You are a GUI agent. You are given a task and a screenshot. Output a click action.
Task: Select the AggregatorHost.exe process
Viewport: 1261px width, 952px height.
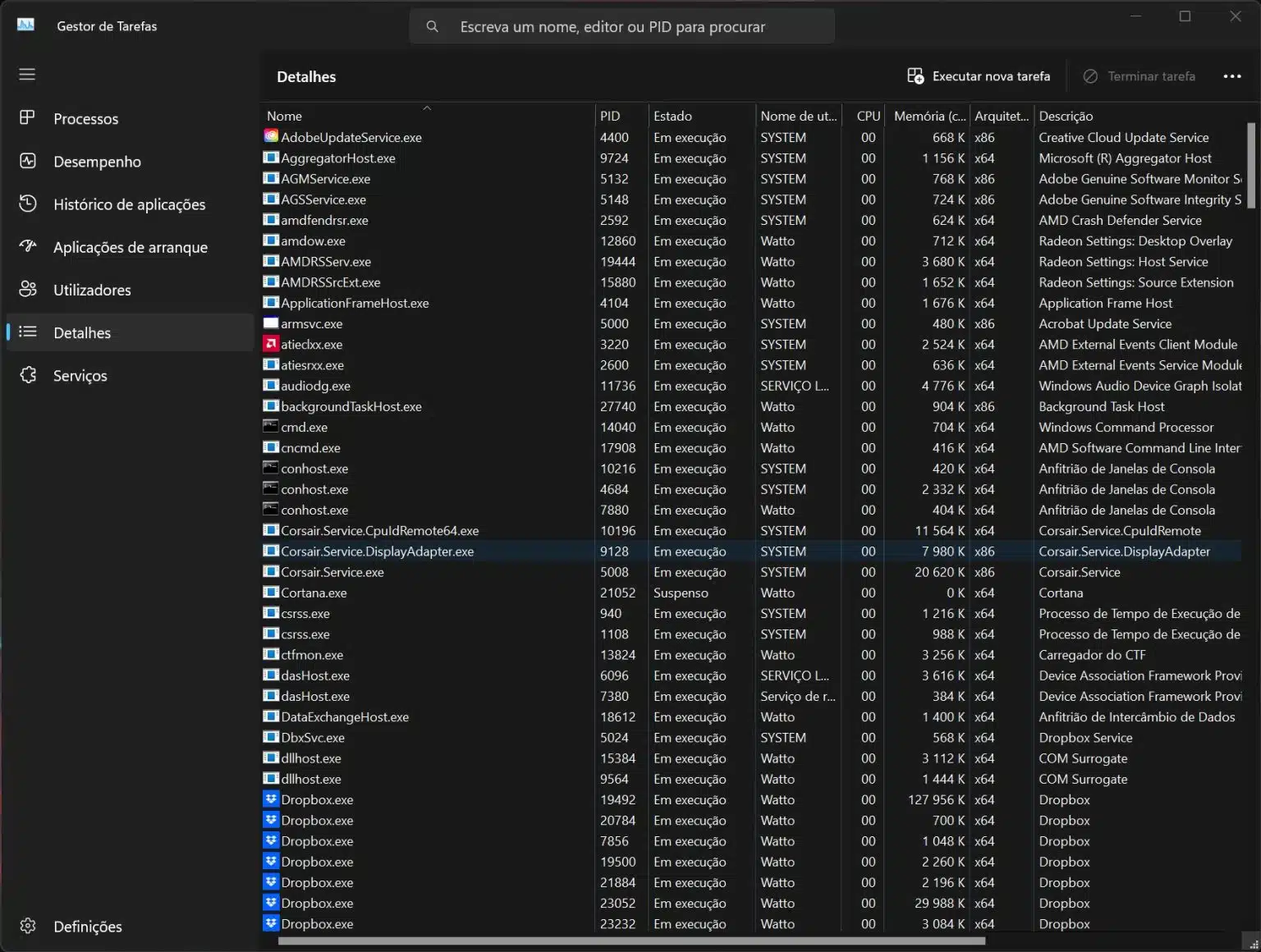752,158
